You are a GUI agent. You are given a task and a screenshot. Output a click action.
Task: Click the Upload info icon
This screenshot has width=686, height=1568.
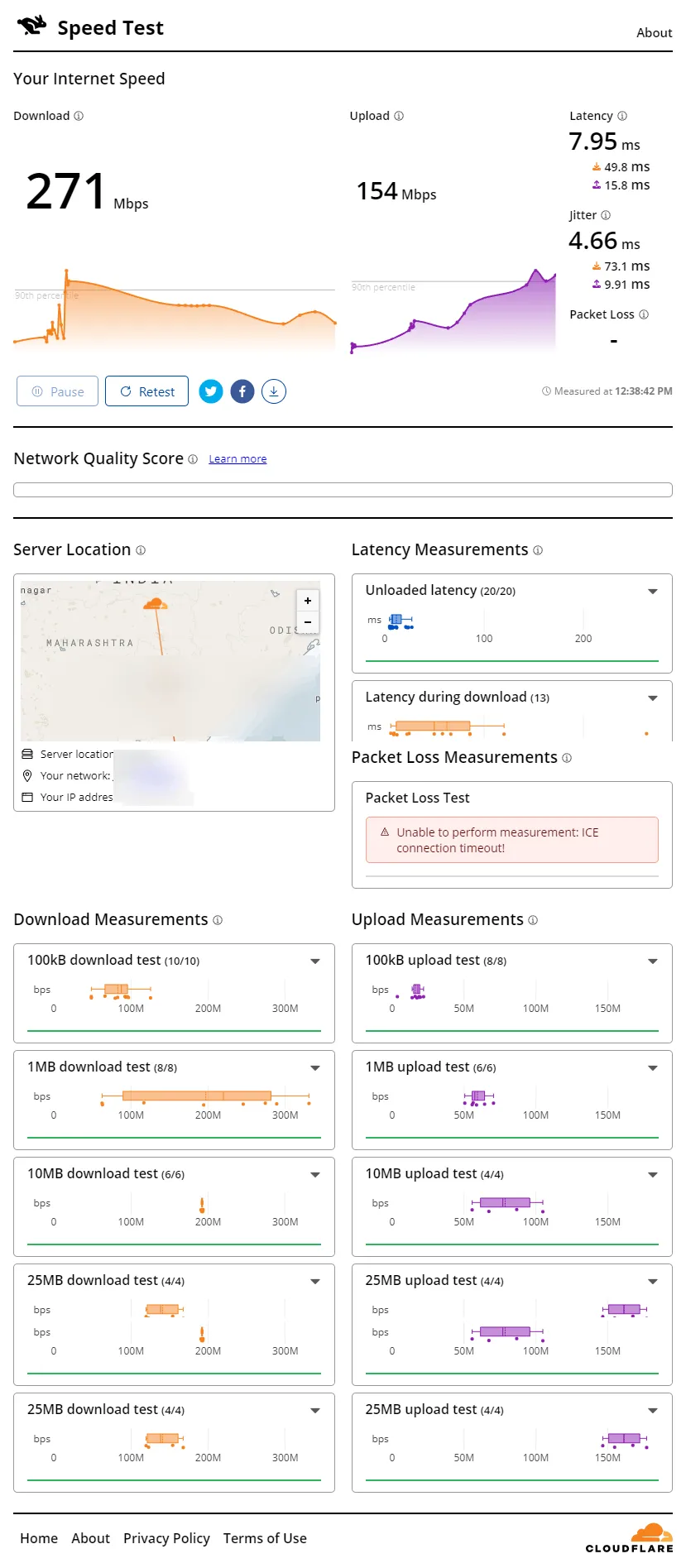399,116
